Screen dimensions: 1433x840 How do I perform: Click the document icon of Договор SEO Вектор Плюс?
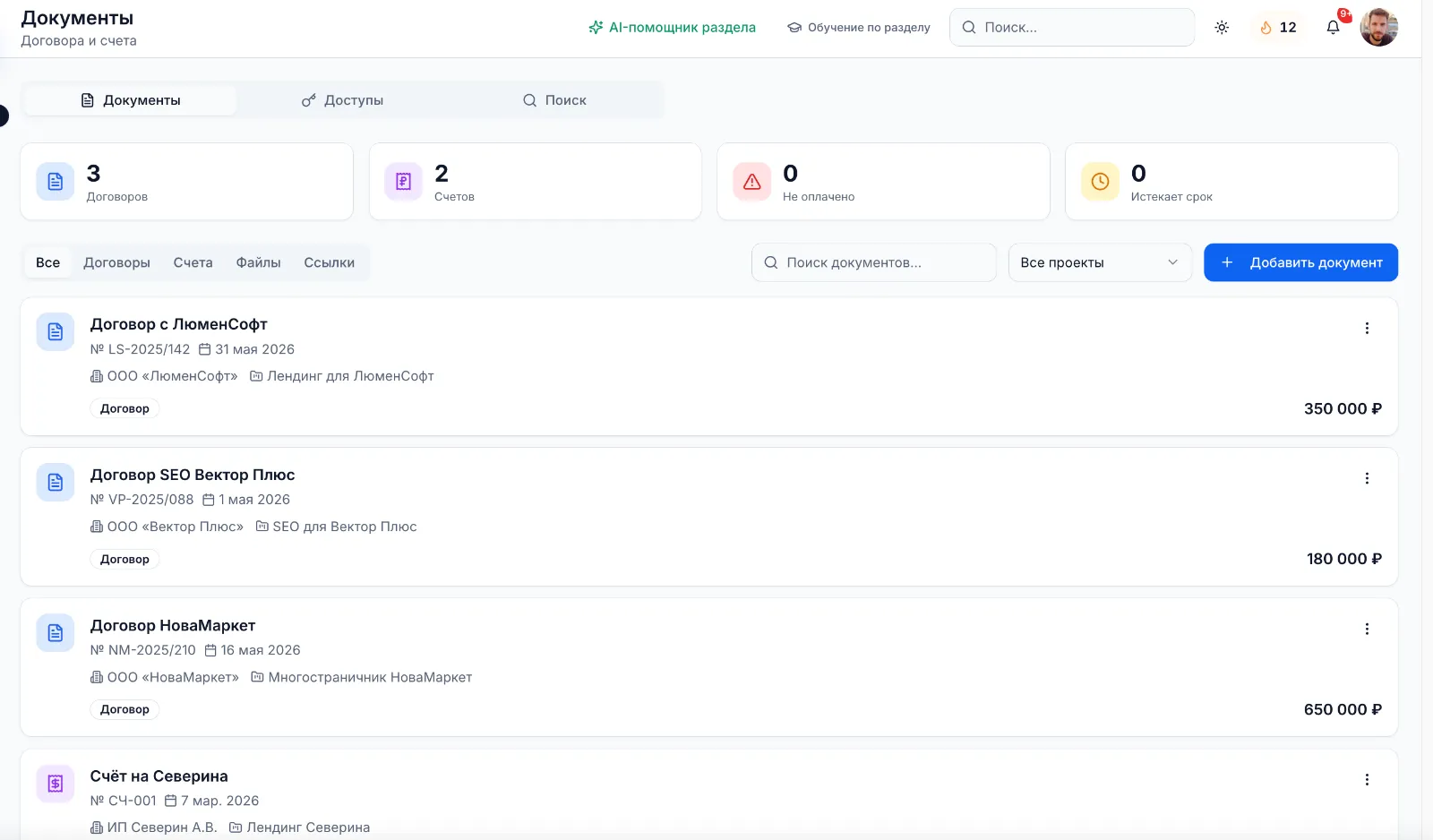(x=56, y=483)
